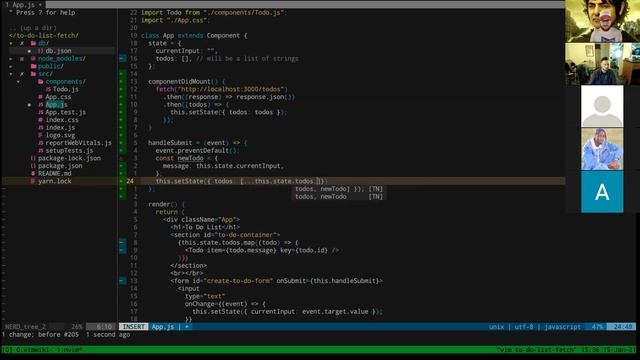Collapse the db folder arrow
Image resolution: width=640 pixels, height=360 pixels.
coord(11,43)
